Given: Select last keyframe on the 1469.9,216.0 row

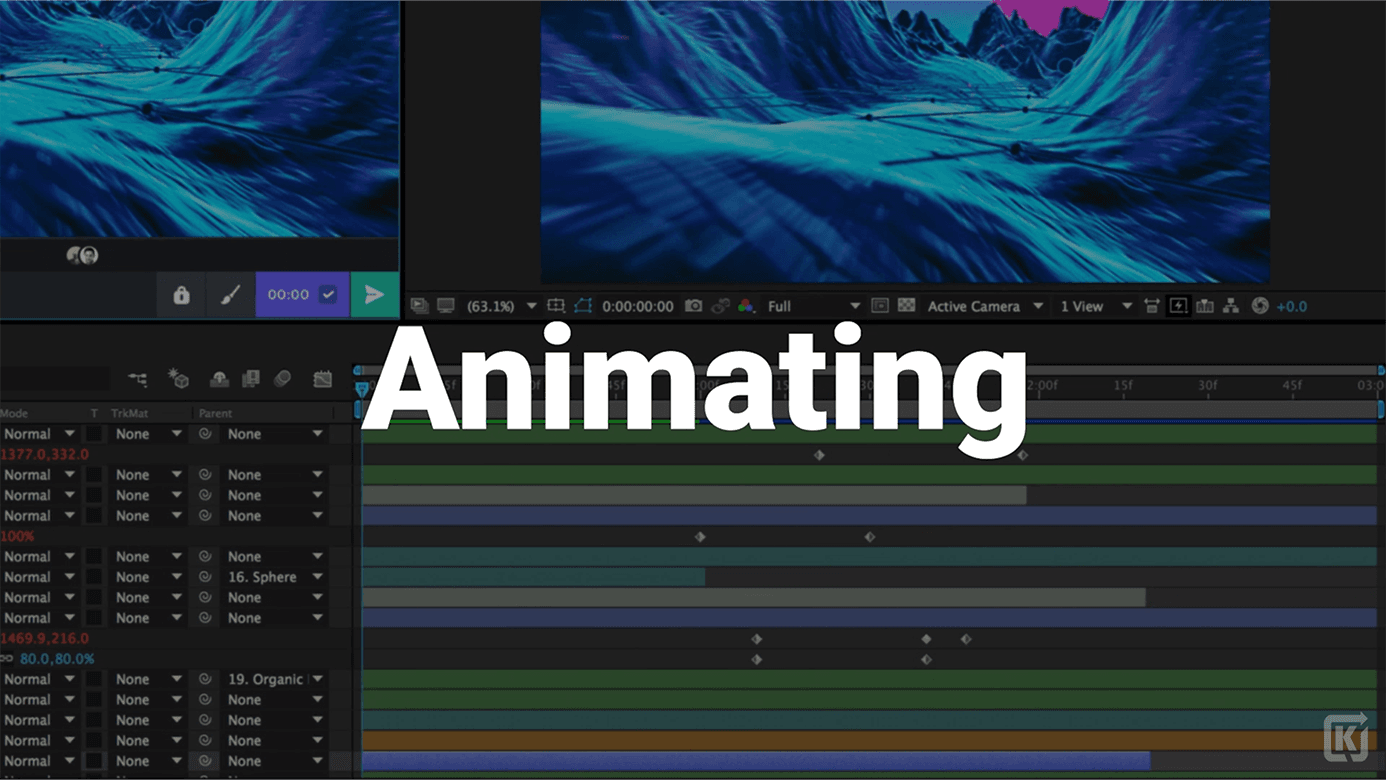Looking at the screenshot, I should (x=966, y=639).
